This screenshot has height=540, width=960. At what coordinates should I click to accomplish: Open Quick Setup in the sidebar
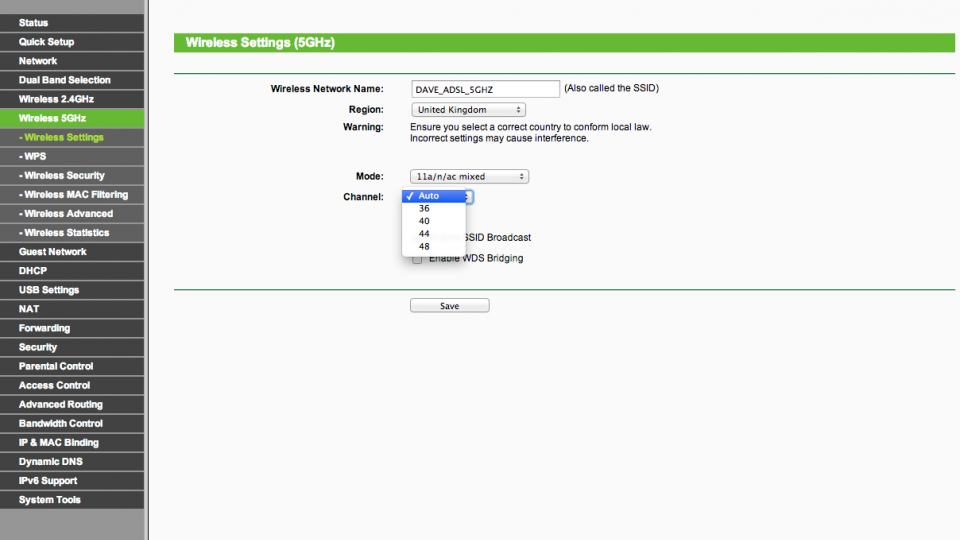(72, 42)
